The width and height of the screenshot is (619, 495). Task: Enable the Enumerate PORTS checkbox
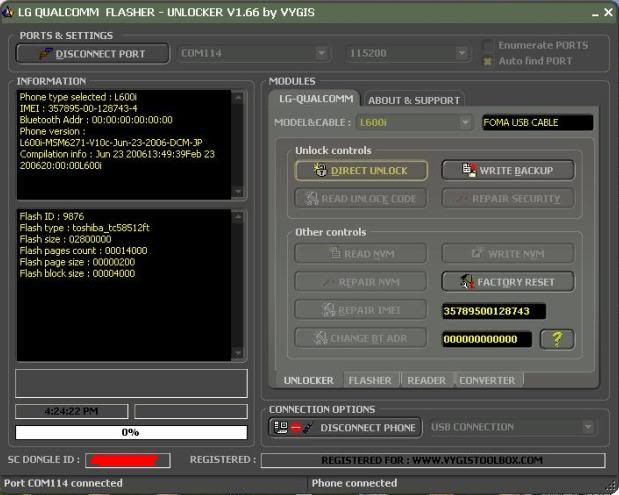click(x=488, y=45)
